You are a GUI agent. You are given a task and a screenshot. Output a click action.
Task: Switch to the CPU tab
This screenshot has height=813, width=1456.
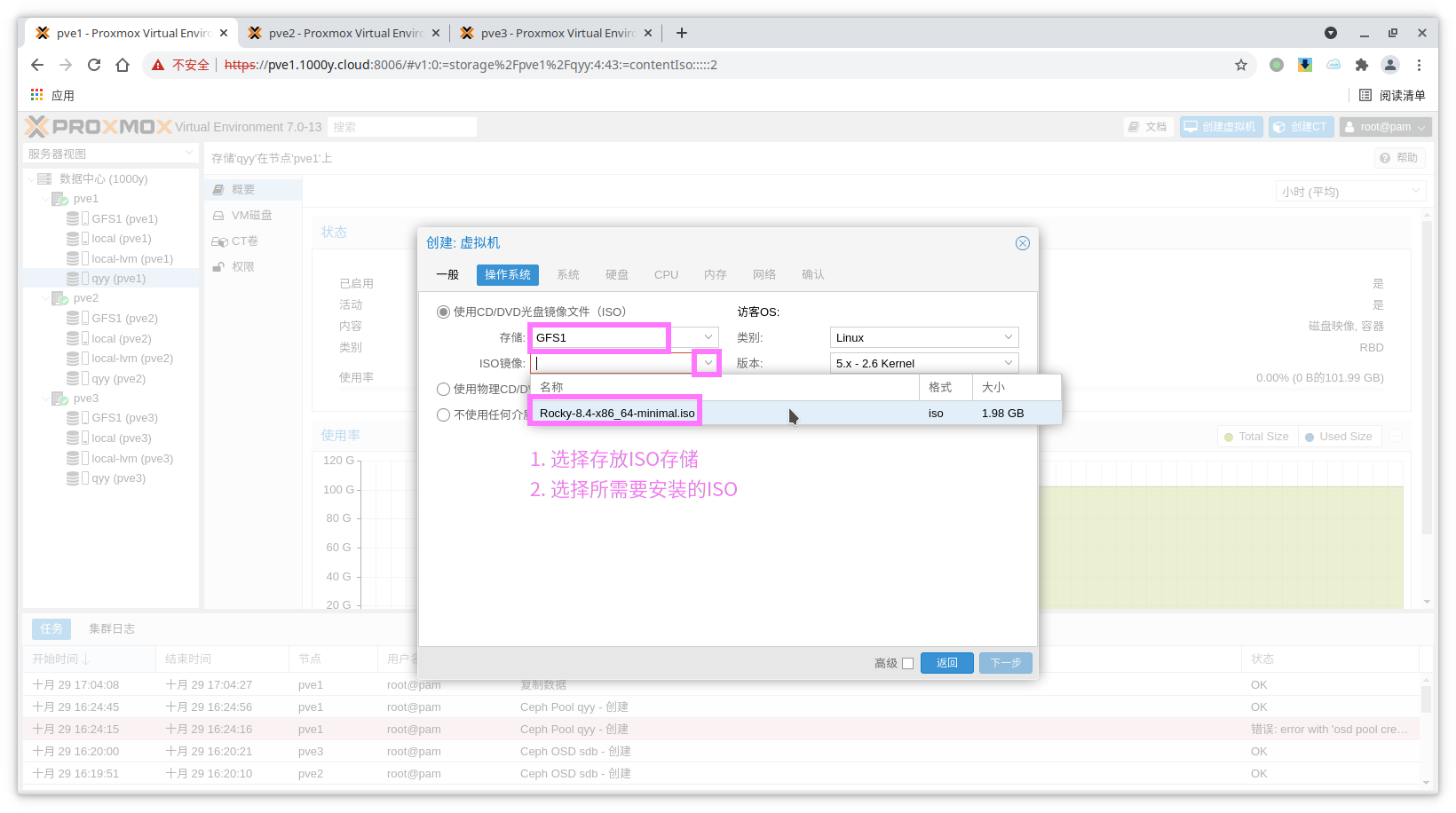[x=666, y=275]
